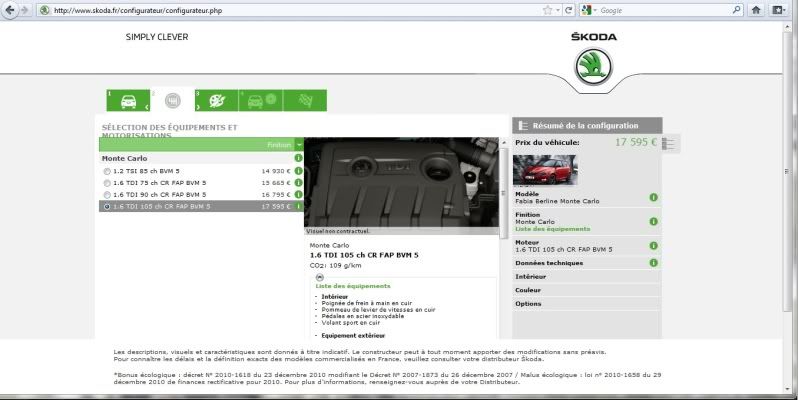
Task: Show info for Monte Carlo trim heading
Action: click(x=298, y=158)
